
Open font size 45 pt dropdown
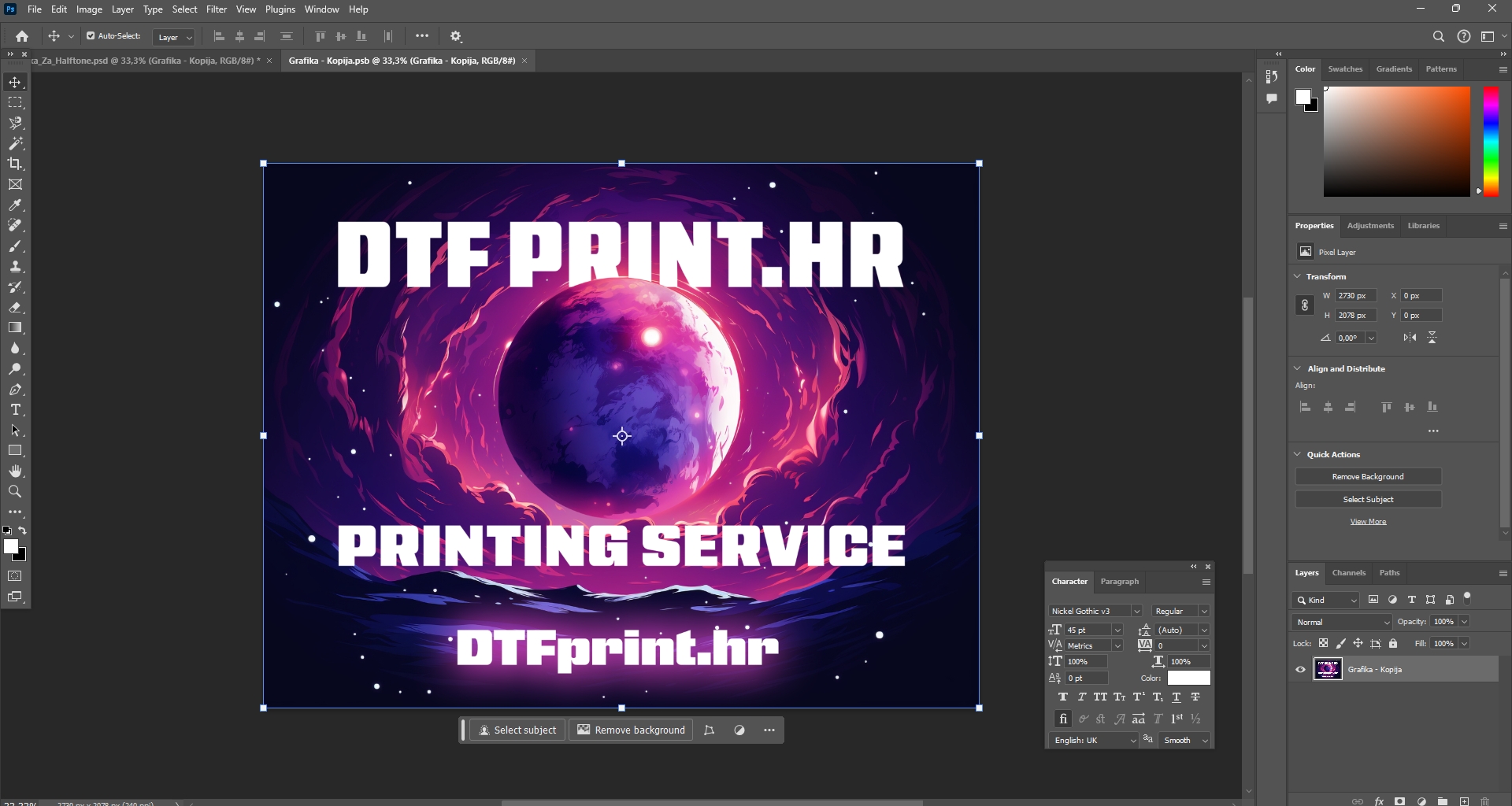(1117, 630)
